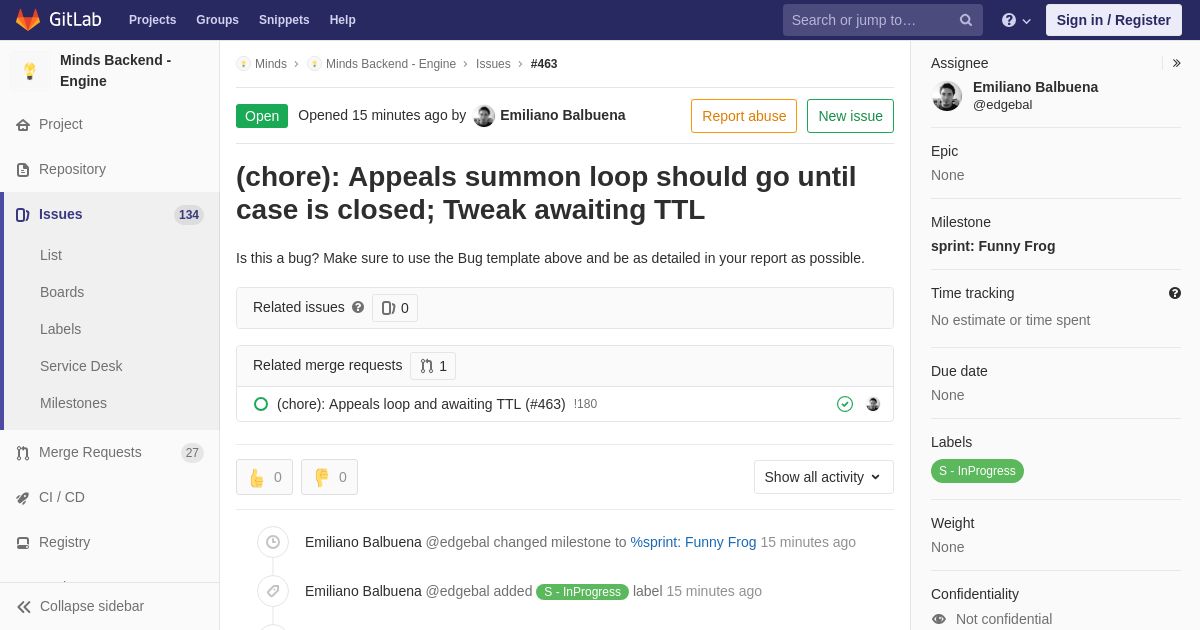This screenshot has width=1200, height=630.
Task: Click the Project home icon
Action: pyautogui.click(x=23, y=125)
